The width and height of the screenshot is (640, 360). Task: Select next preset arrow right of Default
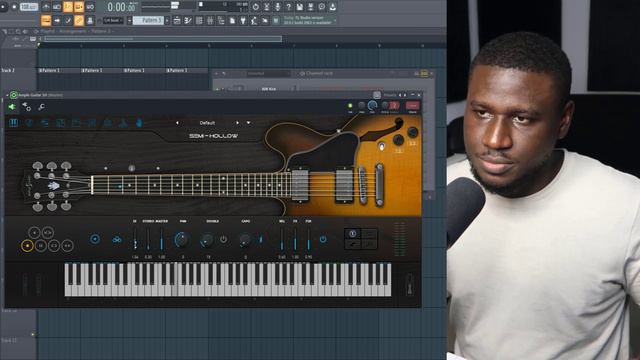point(238,123)
